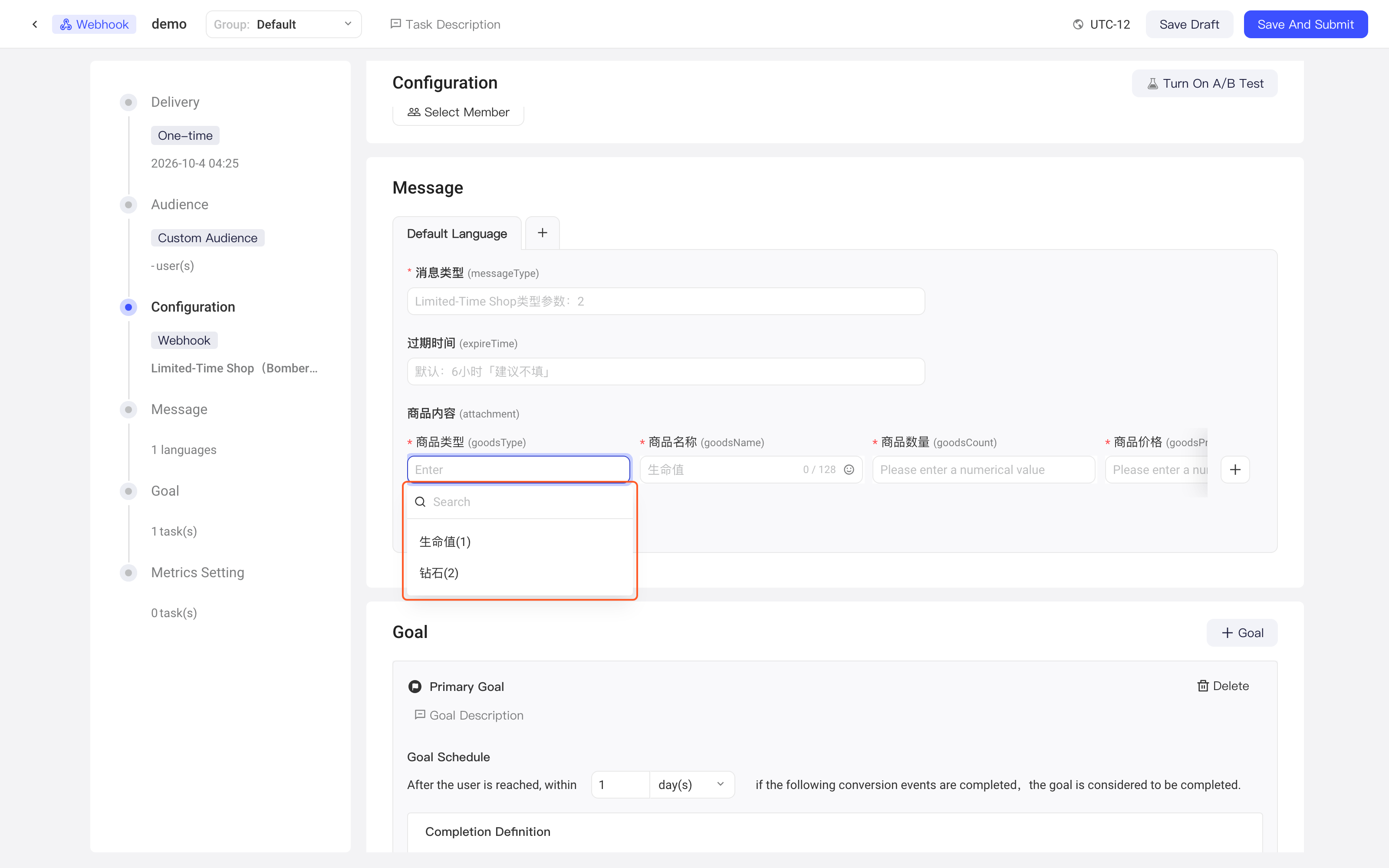Click the goal schedule number field
The image size is (1389, 868).
(x=620, y=785)
